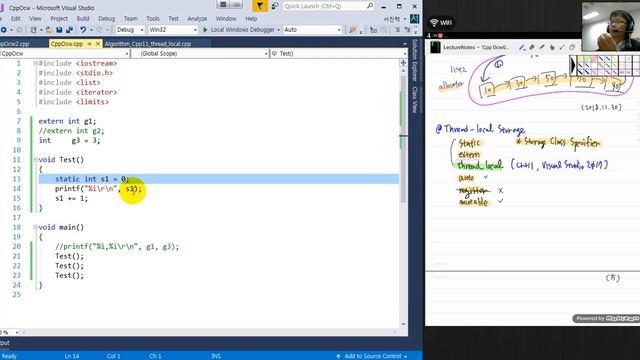Select the eraser tool in LectureNotes
This screenshot has height=360, width=640.
tap(532, 47)
